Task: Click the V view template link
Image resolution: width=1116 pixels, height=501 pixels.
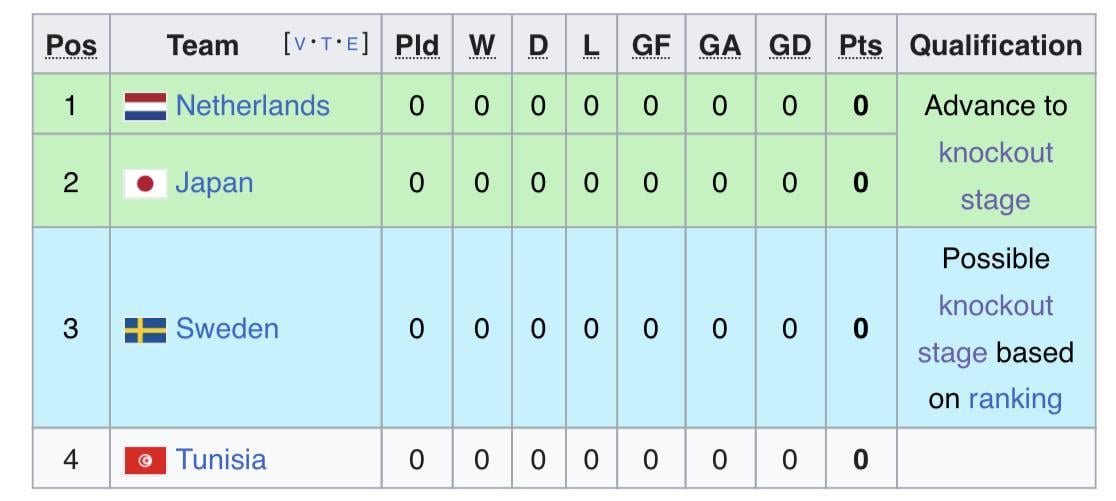Action: (x=301, y=44)
